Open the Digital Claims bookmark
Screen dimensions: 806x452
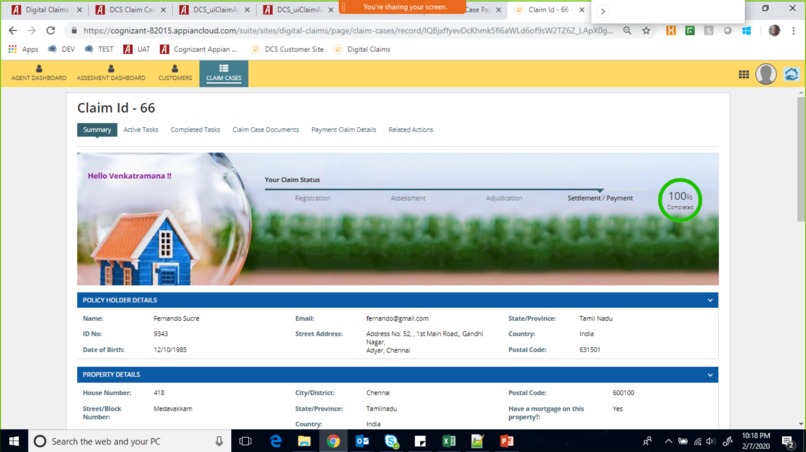363,49
